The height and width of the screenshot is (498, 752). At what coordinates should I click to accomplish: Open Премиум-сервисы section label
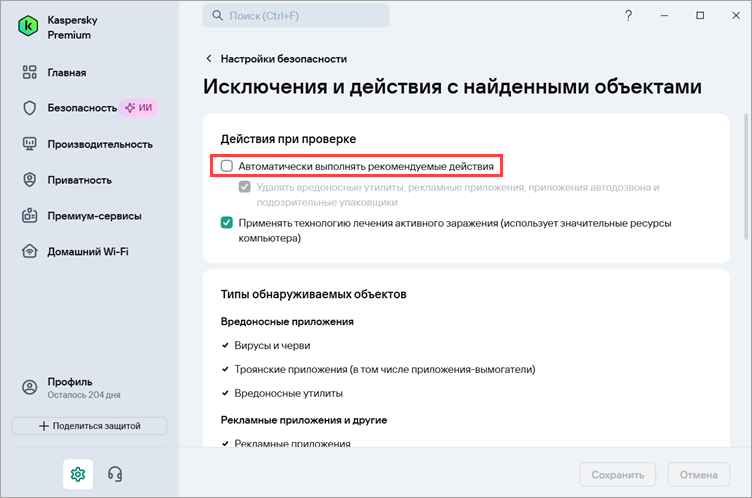click(94, 216)
